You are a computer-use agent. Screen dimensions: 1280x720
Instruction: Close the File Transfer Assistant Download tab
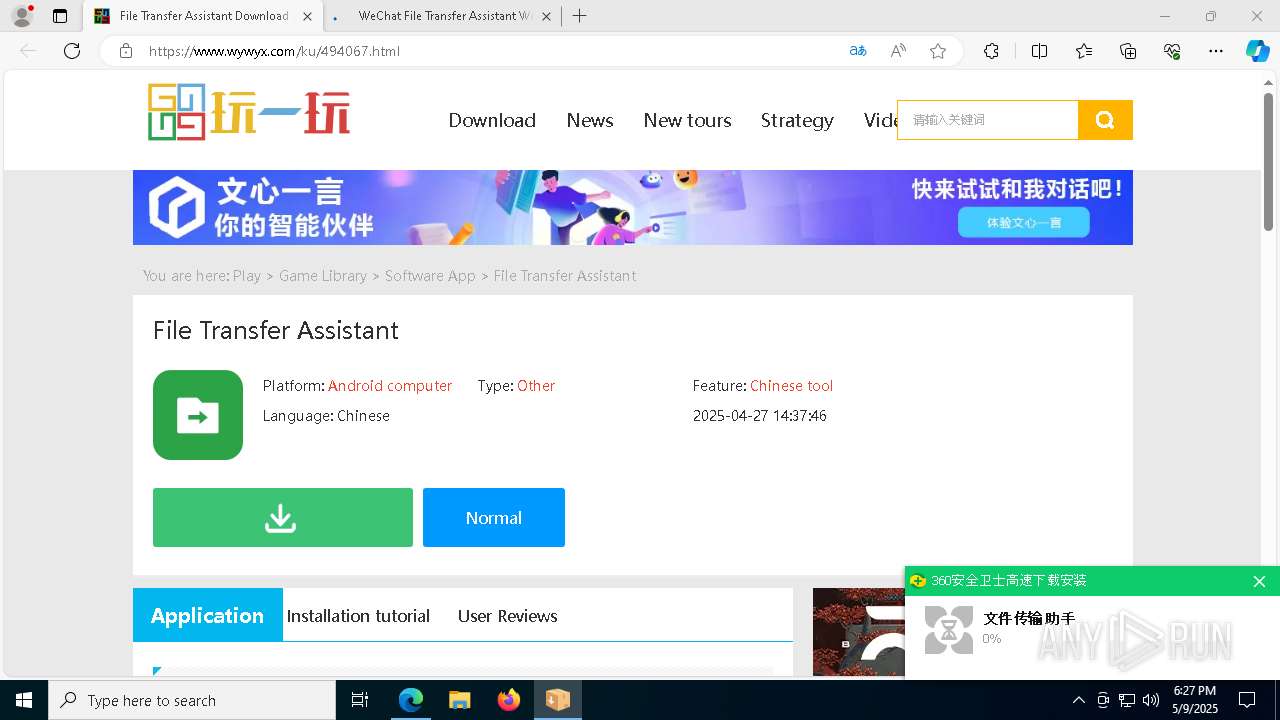pyautogui.click(x=307, y=16)
